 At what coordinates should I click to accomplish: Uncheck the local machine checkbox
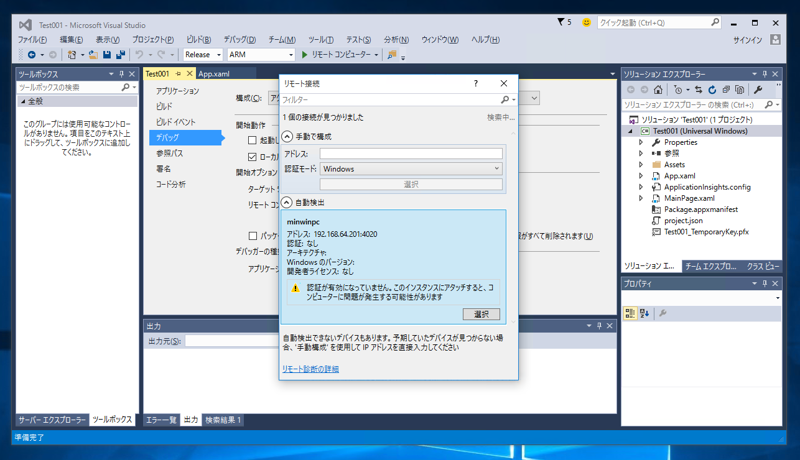coord(252,157)
